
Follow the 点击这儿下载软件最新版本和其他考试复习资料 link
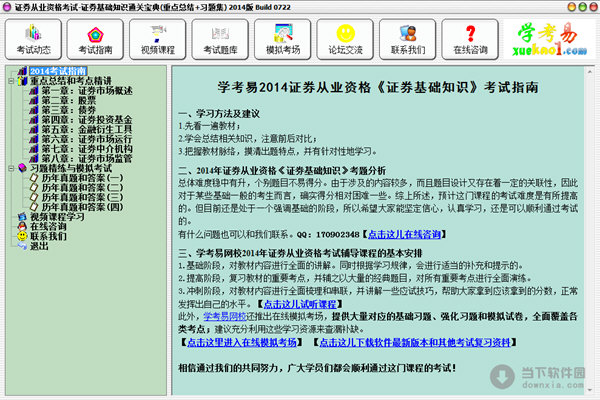pyautogui.click(x=415, y=342)
